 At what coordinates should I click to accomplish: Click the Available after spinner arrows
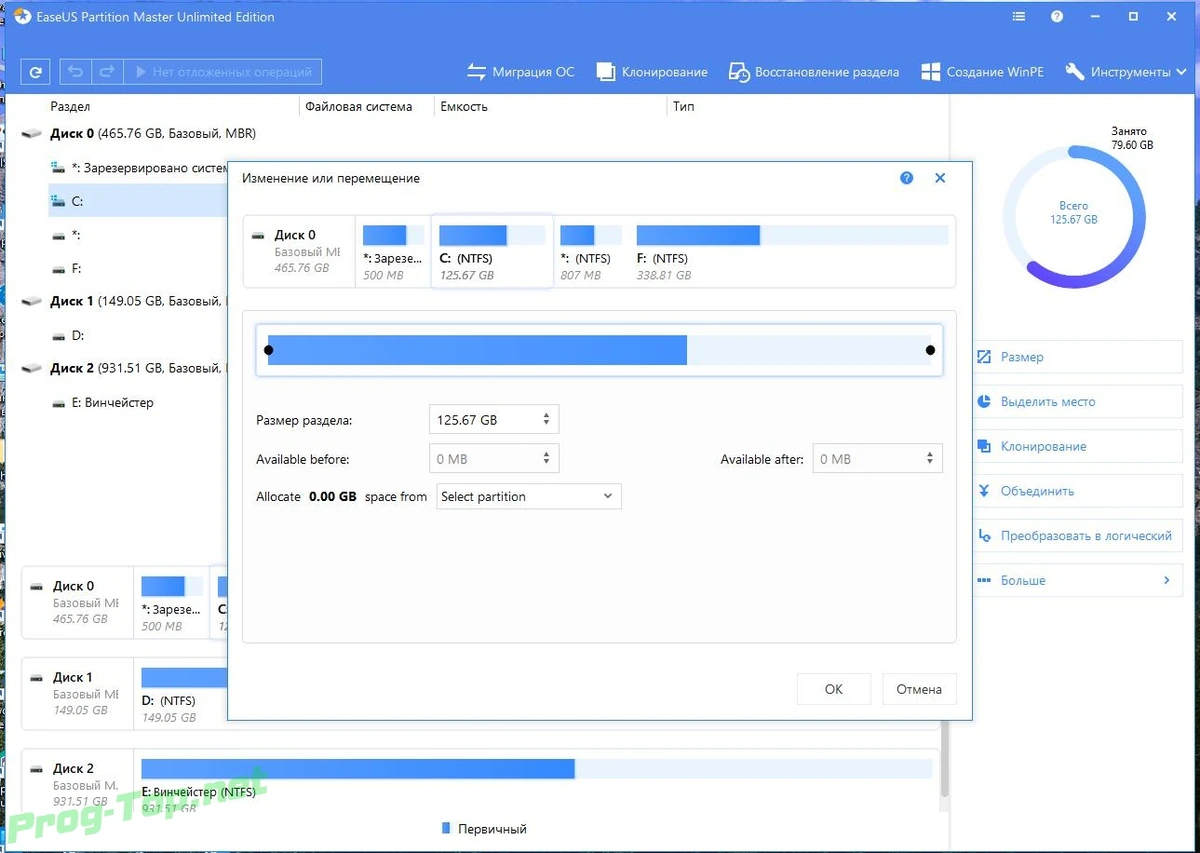coord(931,459)
